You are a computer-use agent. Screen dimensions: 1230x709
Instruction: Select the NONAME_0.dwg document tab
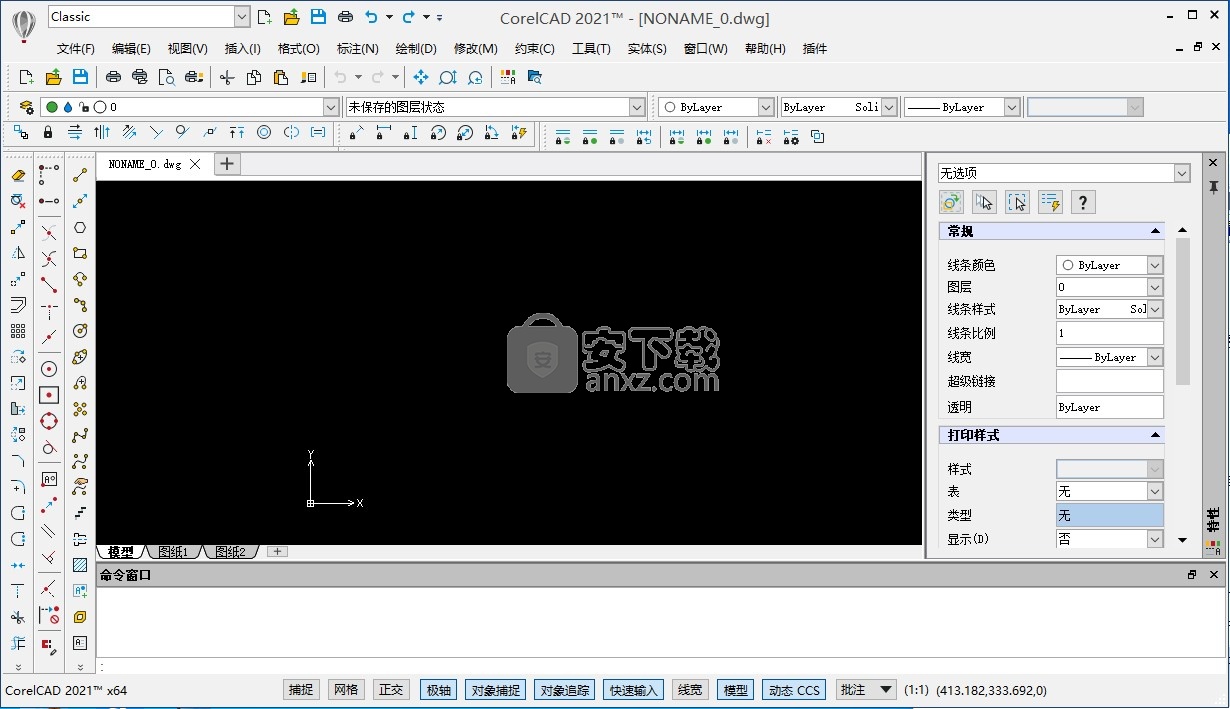145,164
